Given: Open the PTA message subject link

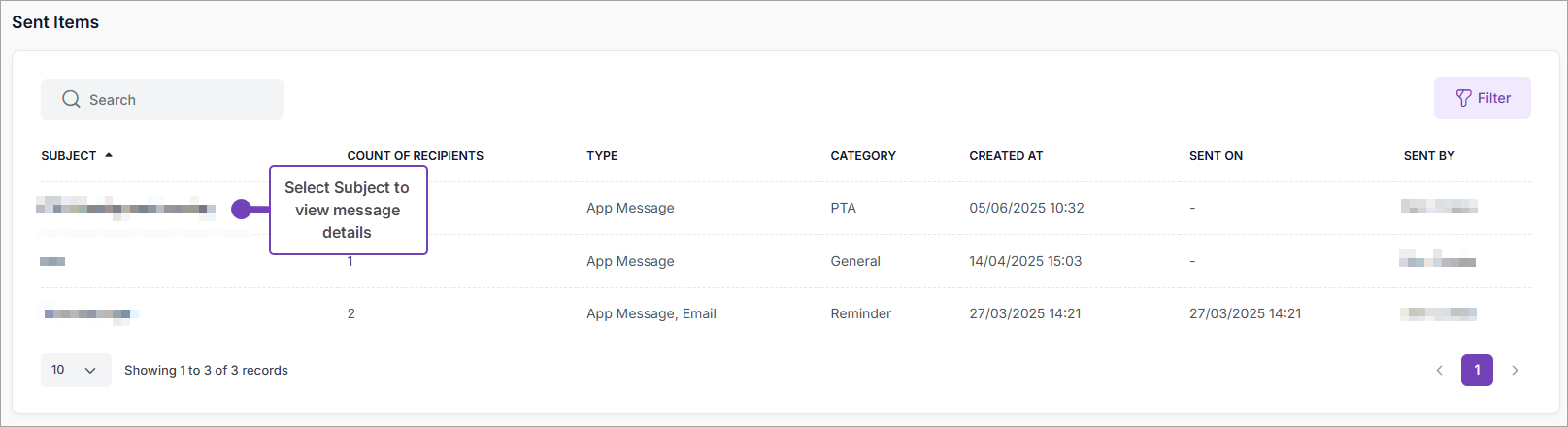Looking at the screenshot, I should pyautogui.click(x=125, y=208).
